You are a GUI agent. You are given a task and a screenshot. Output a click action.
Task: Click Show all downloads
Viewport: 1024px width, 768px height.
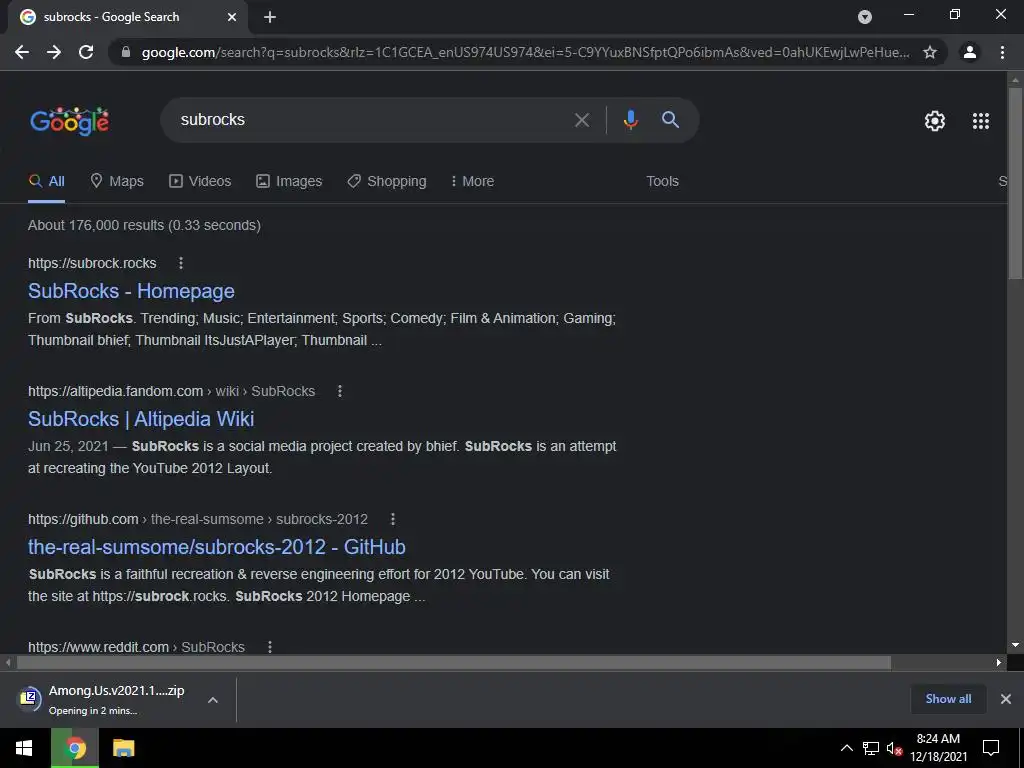(x=948, y=699)
